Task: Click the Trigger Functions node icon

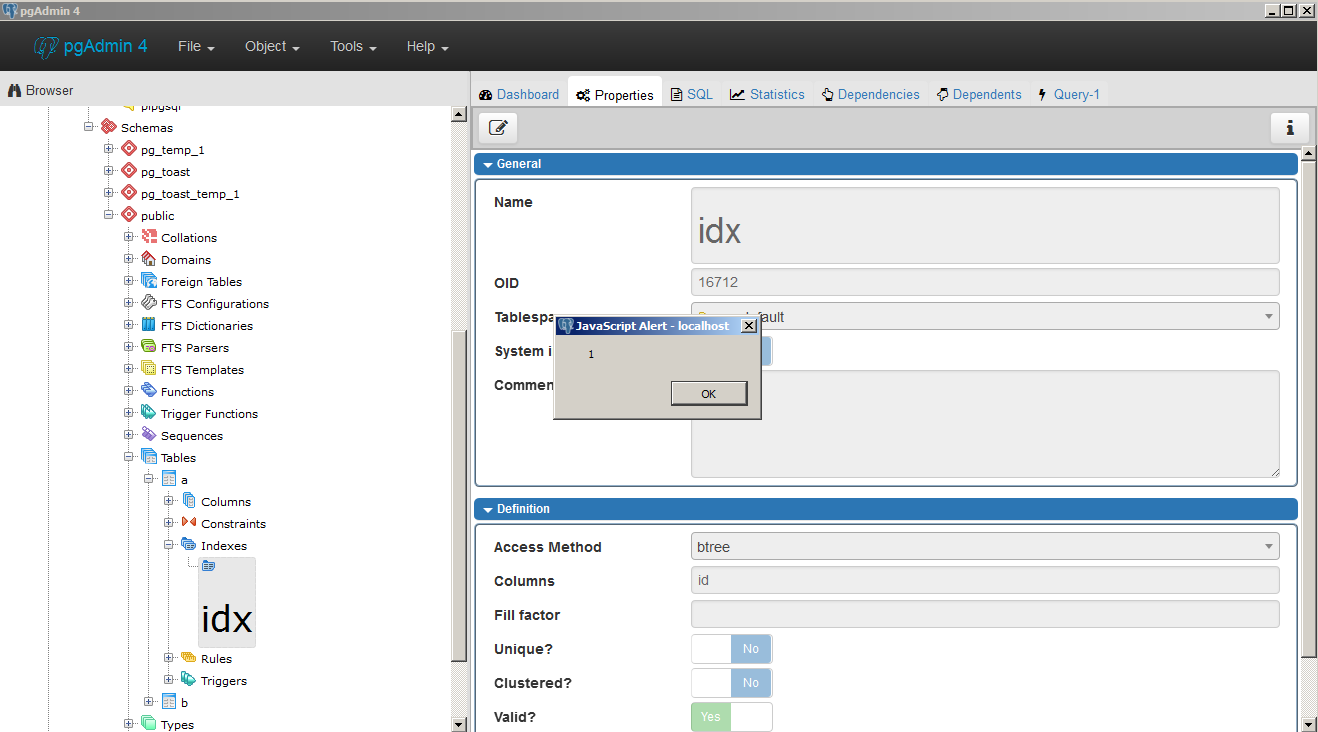Action: [149, 413]
